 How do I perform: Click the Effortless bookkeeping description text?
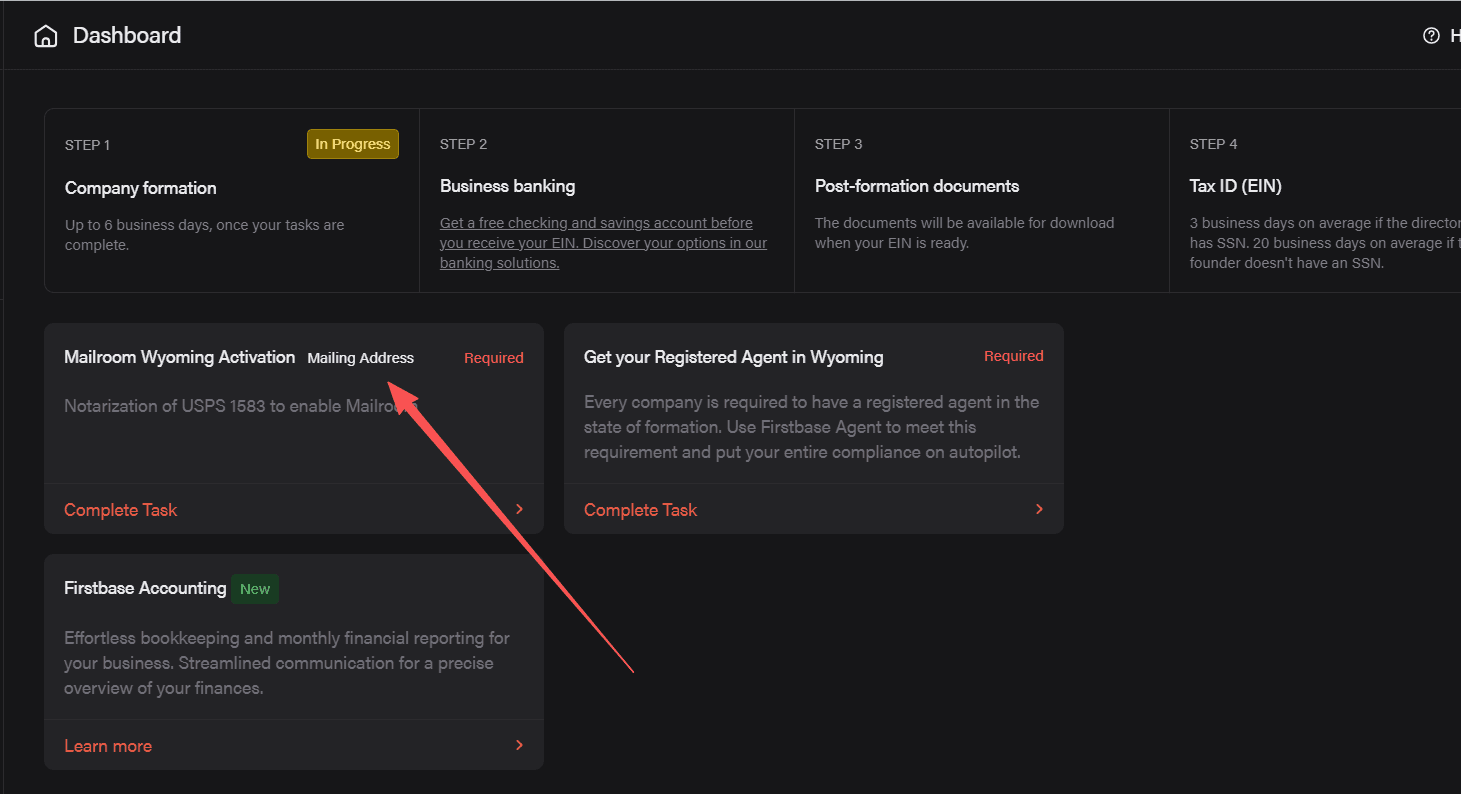point(287,663)
